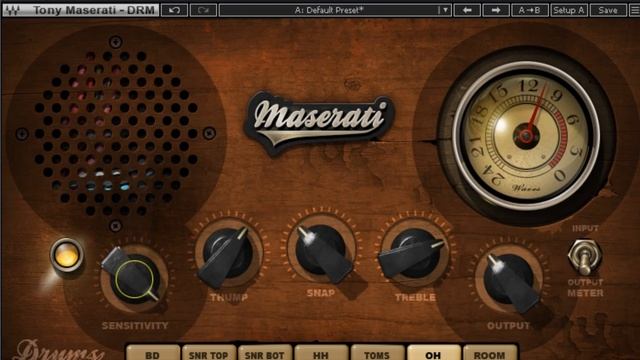Click the A: Default Preset field
The height and width of the screenshot is (360, 640).
point(329,10)
